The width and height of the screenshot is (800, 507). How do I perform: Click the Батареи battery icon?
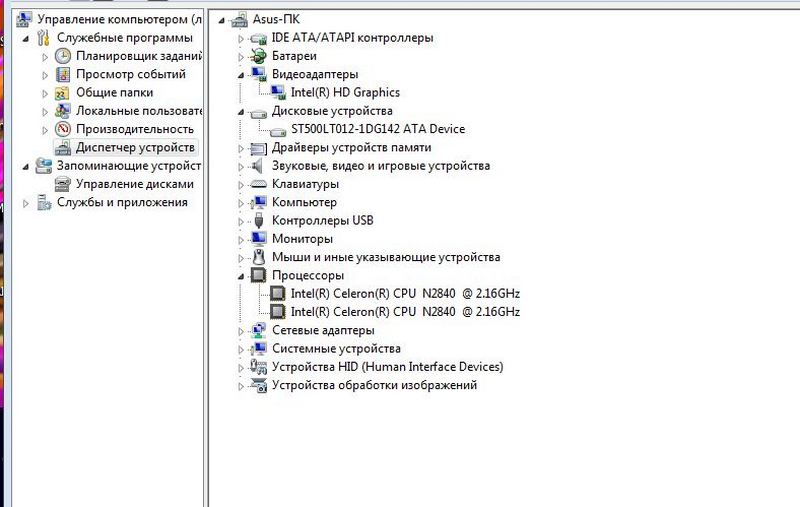pos(259,56)
